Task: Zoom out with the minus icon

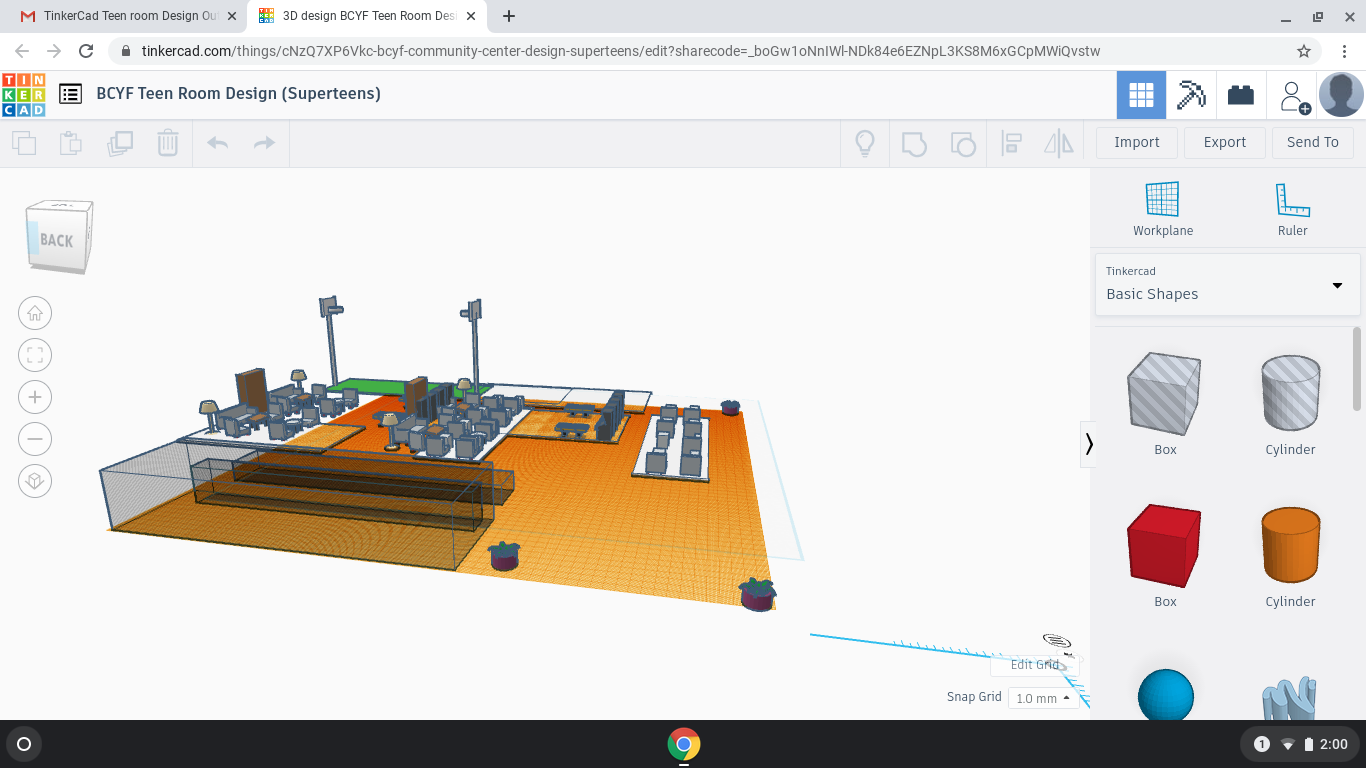Action: point(35,439)
